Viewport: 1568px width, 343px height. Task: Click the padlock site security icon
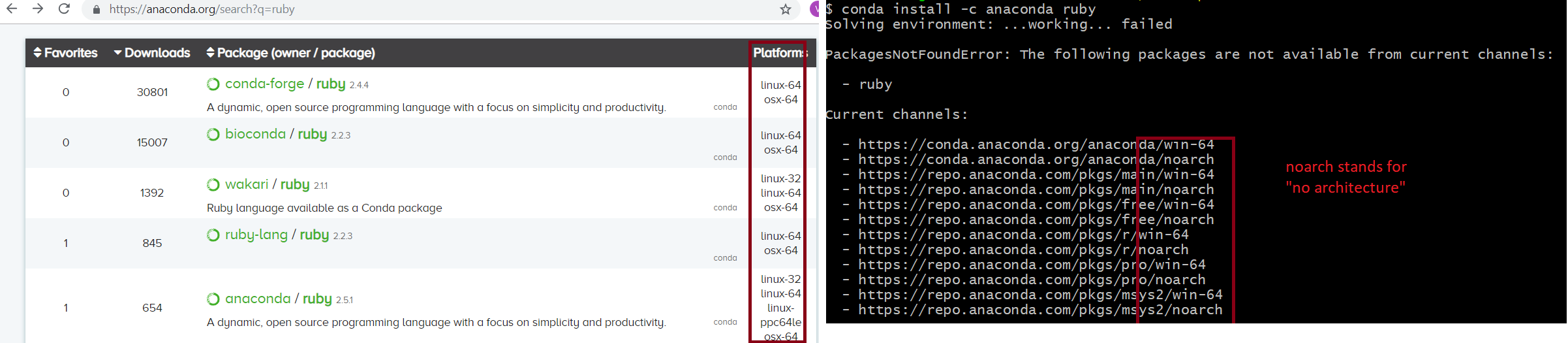[97, 10]
